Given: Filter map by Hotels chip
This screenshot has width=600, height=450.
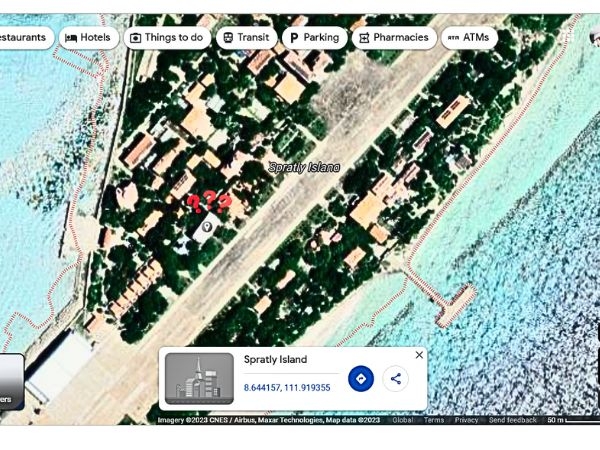Looking at the screenshot, I should [x=89, y=38].
